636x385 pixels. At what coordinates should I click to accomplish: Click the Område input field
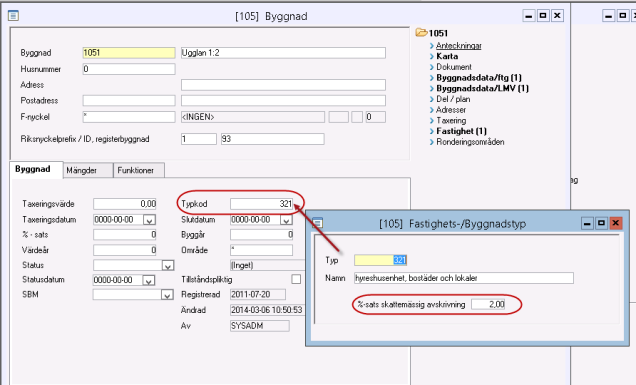[x=261, y=250]
